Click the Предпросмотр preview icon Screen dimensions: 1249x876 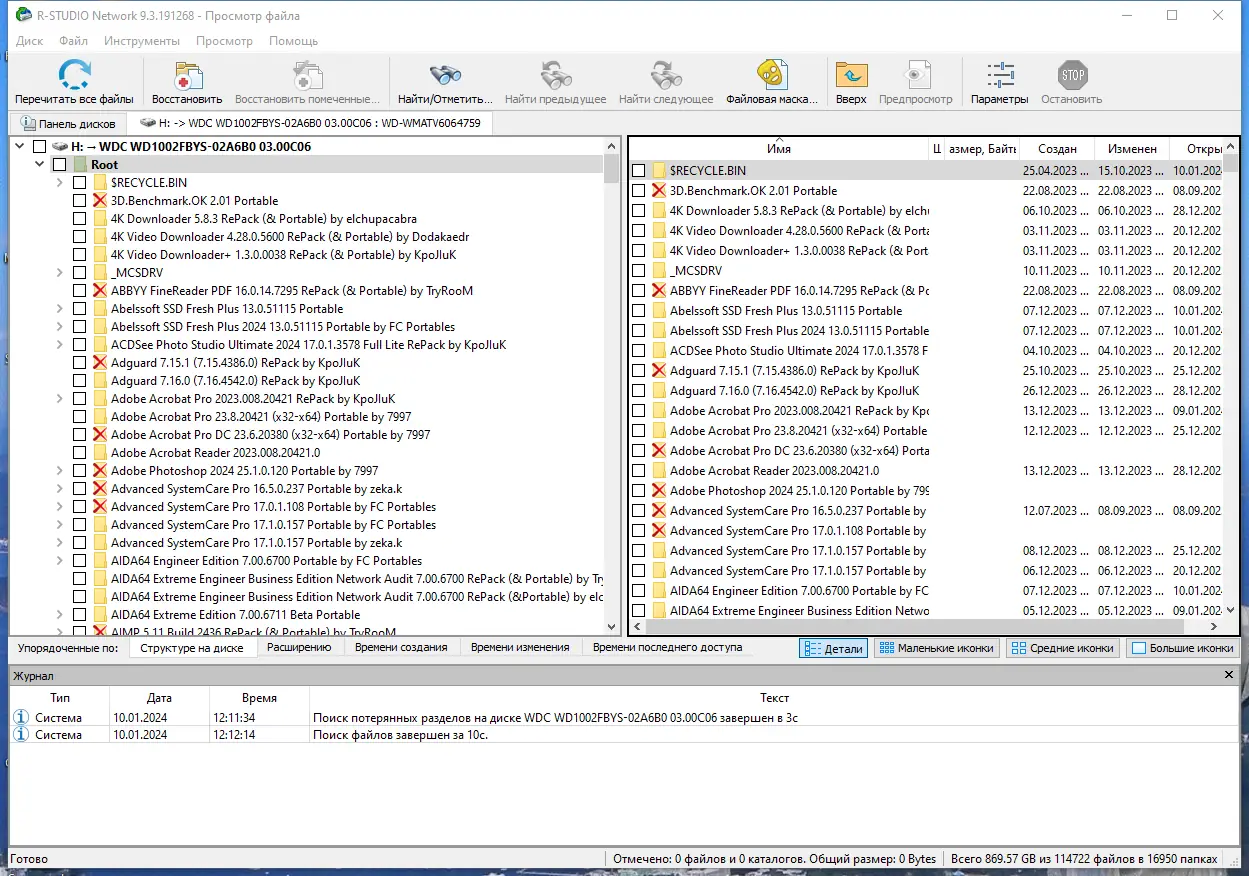(x=915, y=75)
